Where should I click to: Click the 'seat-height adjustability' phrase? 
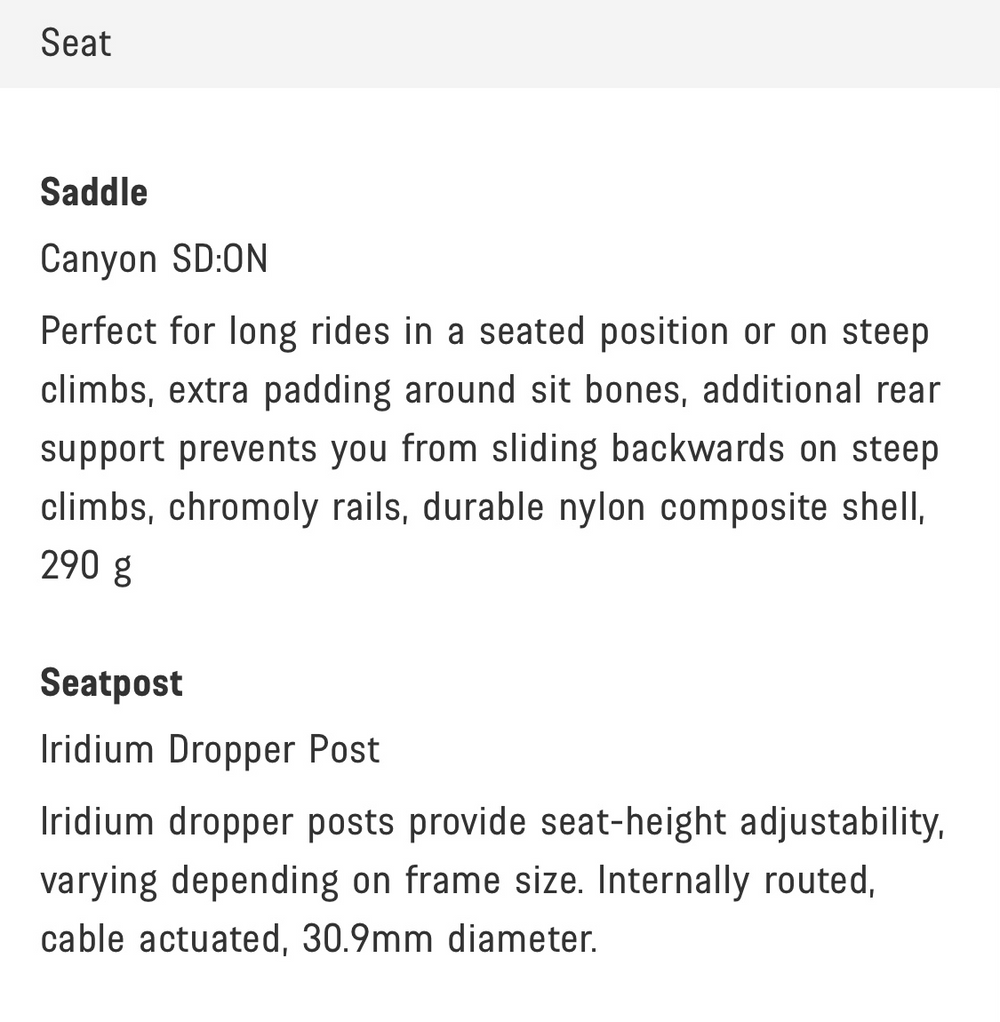(x=743, y=822)
